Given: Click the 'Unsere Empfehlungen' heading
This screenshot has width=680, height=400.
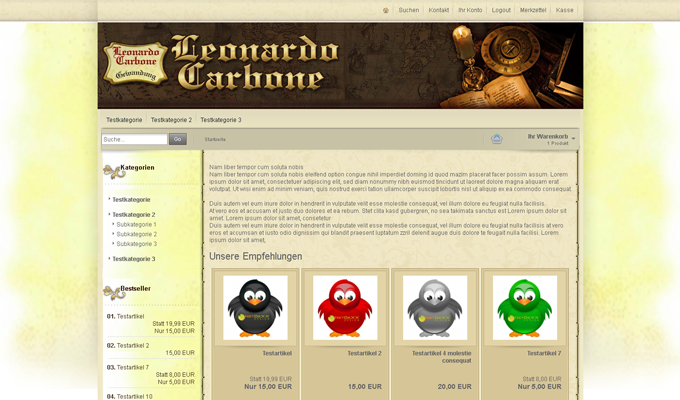Looking at the screenshot, I should click(255, 256).
